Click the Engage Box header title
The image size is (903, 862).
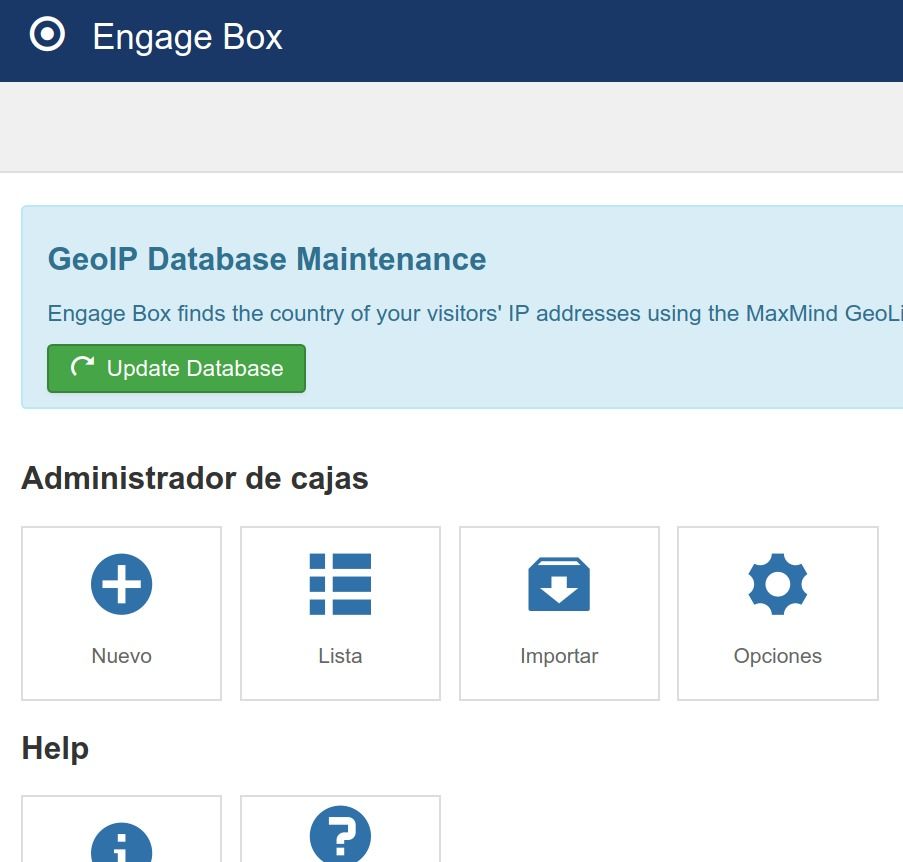187,37
